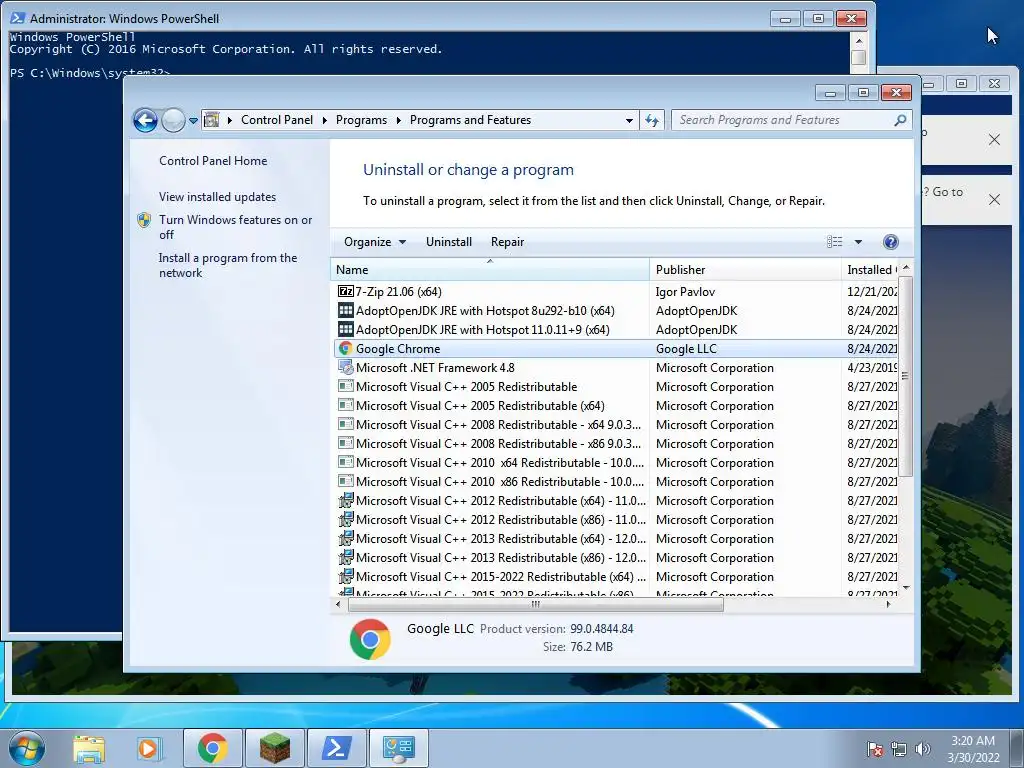Click the volume speaker tray icon

coord(922,749)
